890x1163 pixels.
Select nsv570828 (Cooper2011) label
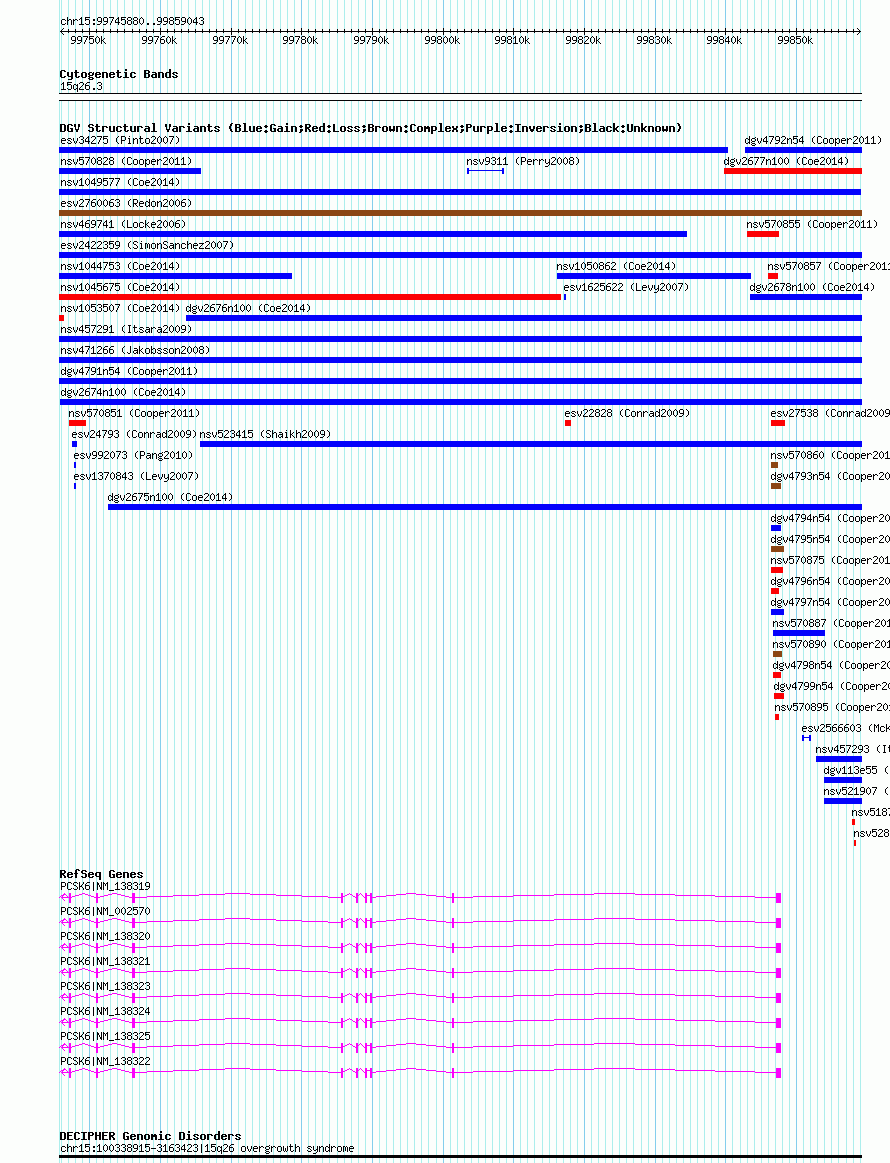[x=126, y=161]
